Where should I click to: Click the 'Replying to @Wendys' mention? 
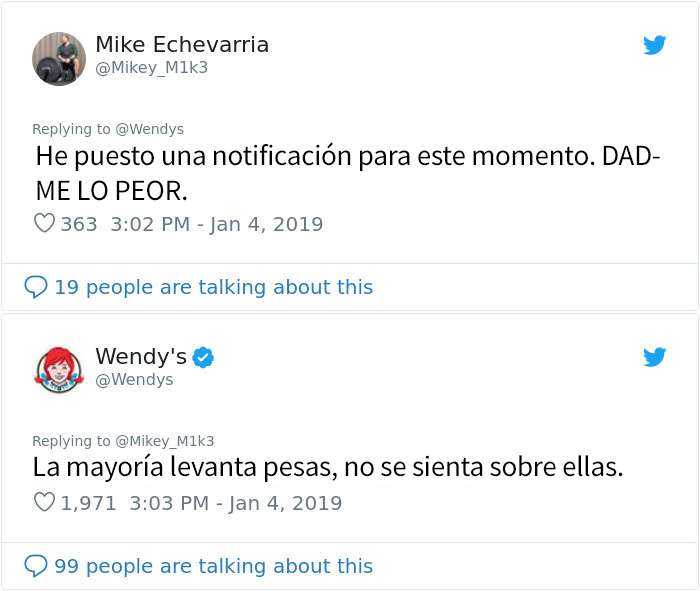(148, 129)
